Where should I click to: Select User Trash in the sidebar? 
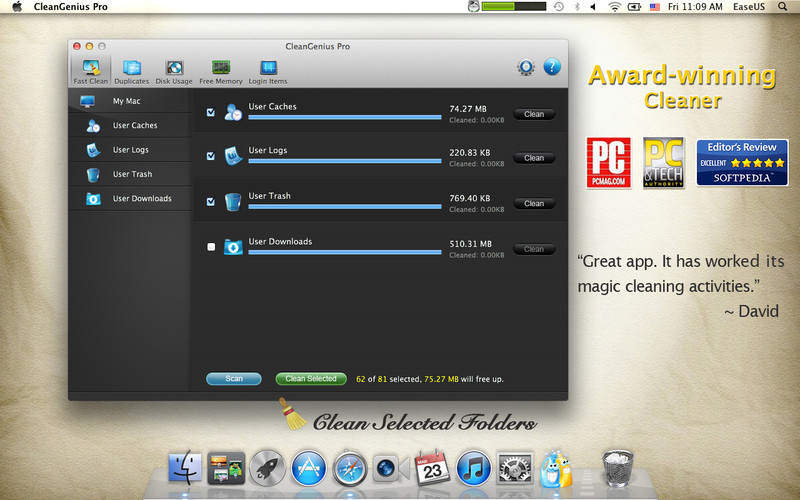(130, 174)
